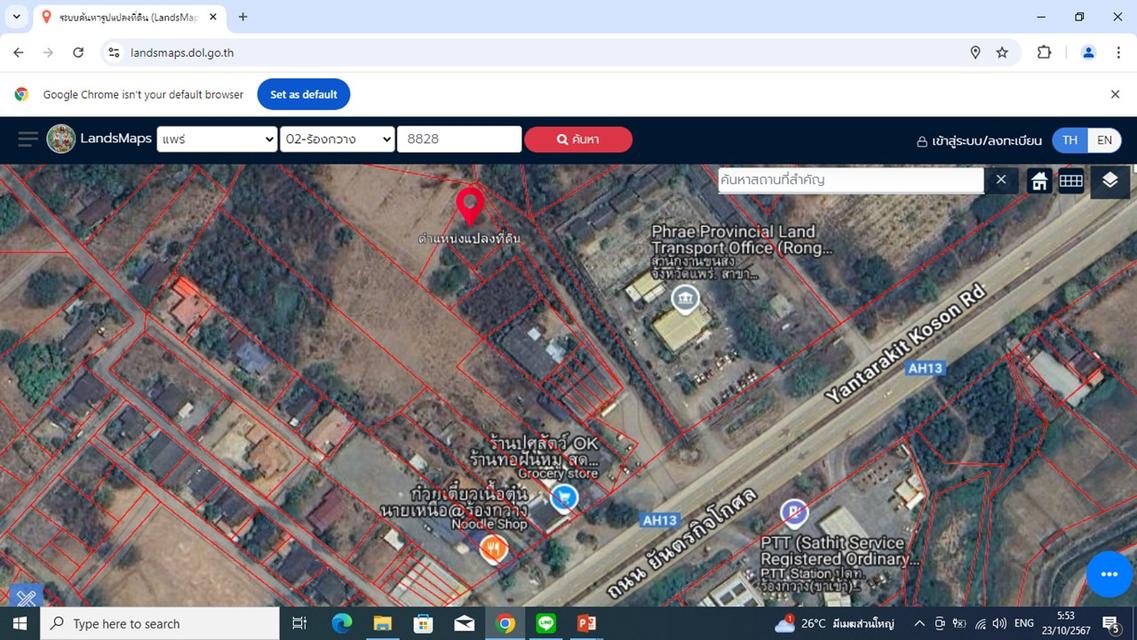Open the grid view icon
Image resolution: width=1137 pixels, height=640 pixels.
click(1071, 181)
